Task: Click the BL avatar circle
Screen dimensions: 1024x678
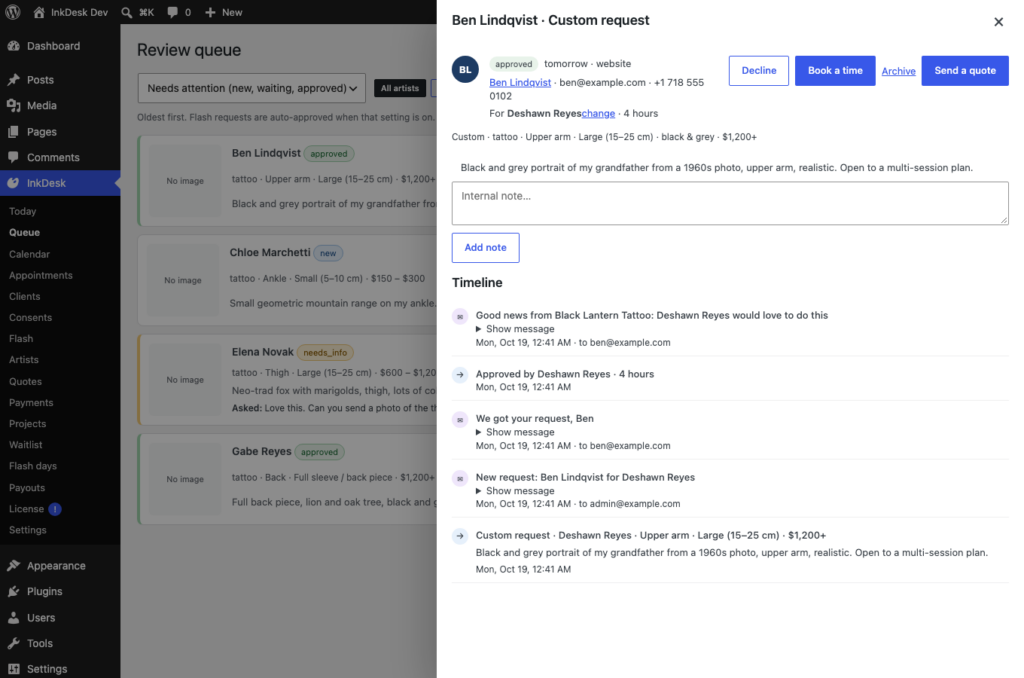Action: click(465, 69)
